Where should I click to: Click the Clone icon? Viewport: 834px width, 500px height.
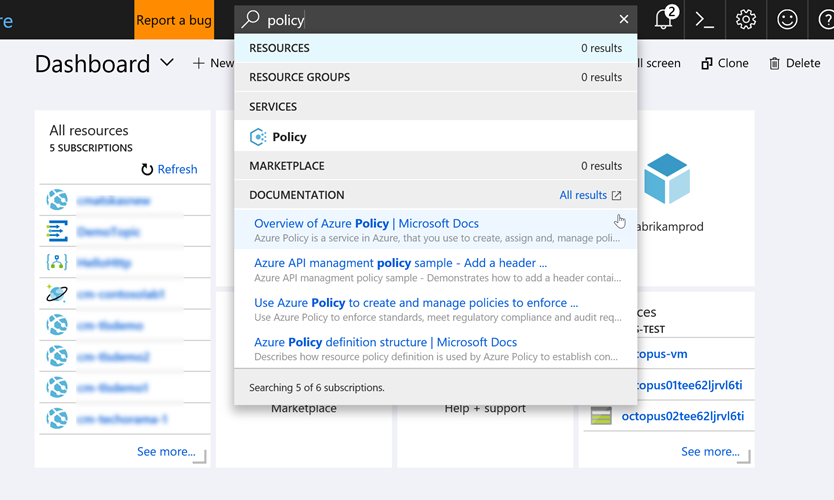click(x=706, y=64)
